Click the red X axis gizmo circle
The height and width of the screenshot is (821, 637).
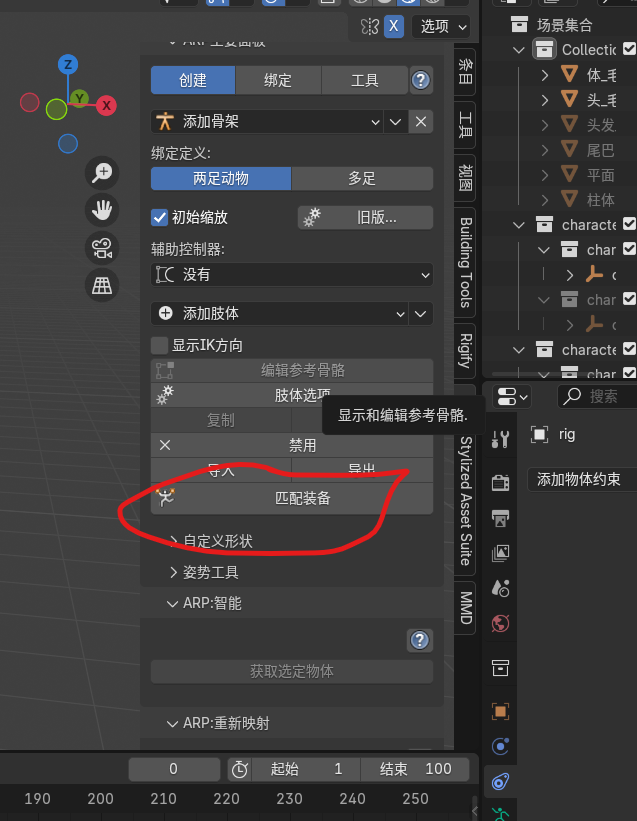pyautogui.click(x=106, y=106)
